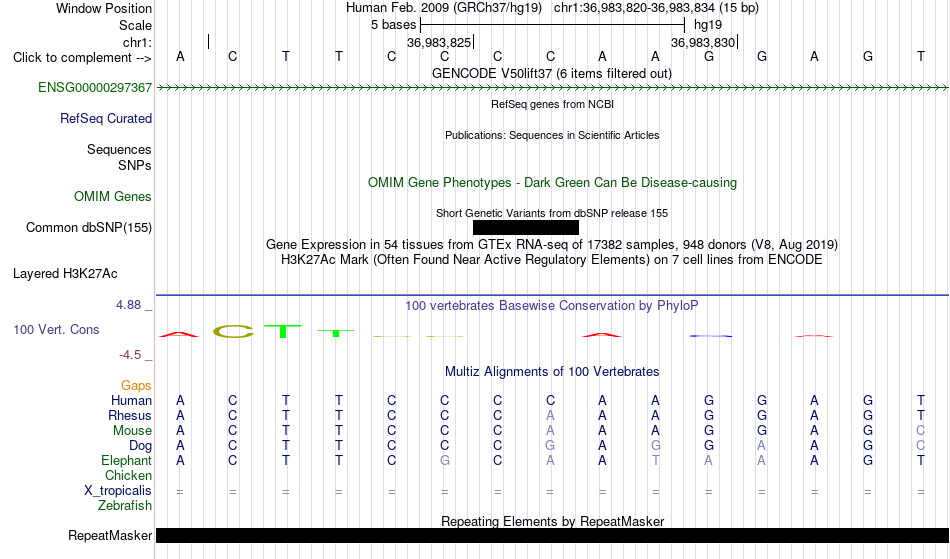950x559 pixels.
Task: Click the SNPs track label
Action: point(135,165)
